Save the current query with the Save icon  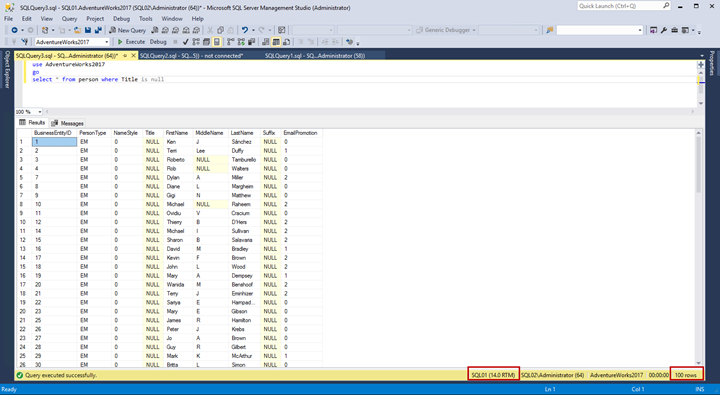coord(88,30)
